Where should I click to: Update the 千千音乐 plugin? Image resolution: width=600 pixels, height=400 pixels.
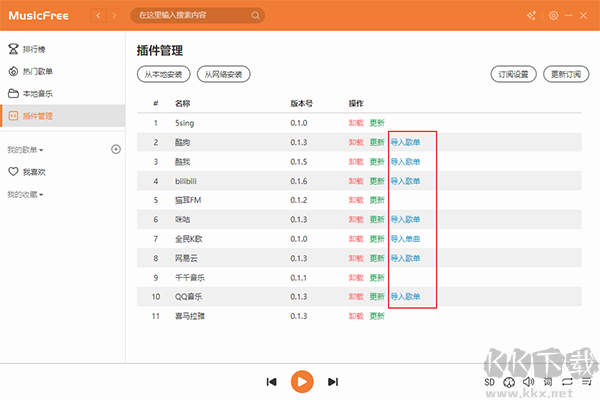coord(377,278)
